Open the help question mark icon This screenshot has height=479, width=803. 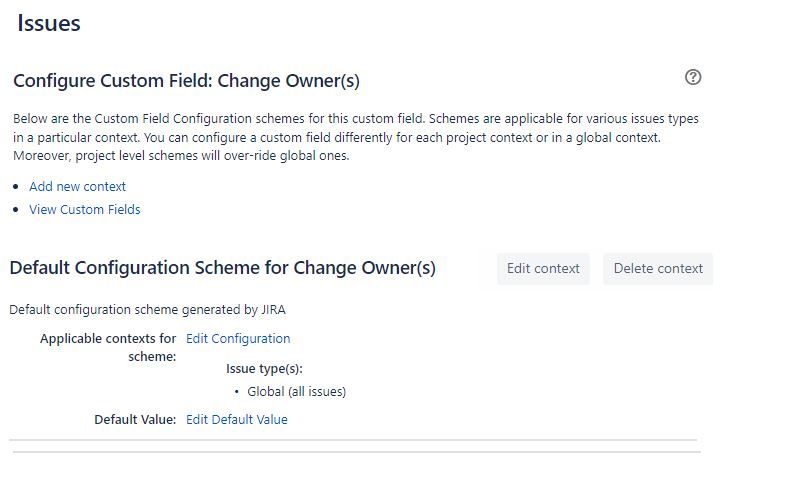tap(693, 77)
